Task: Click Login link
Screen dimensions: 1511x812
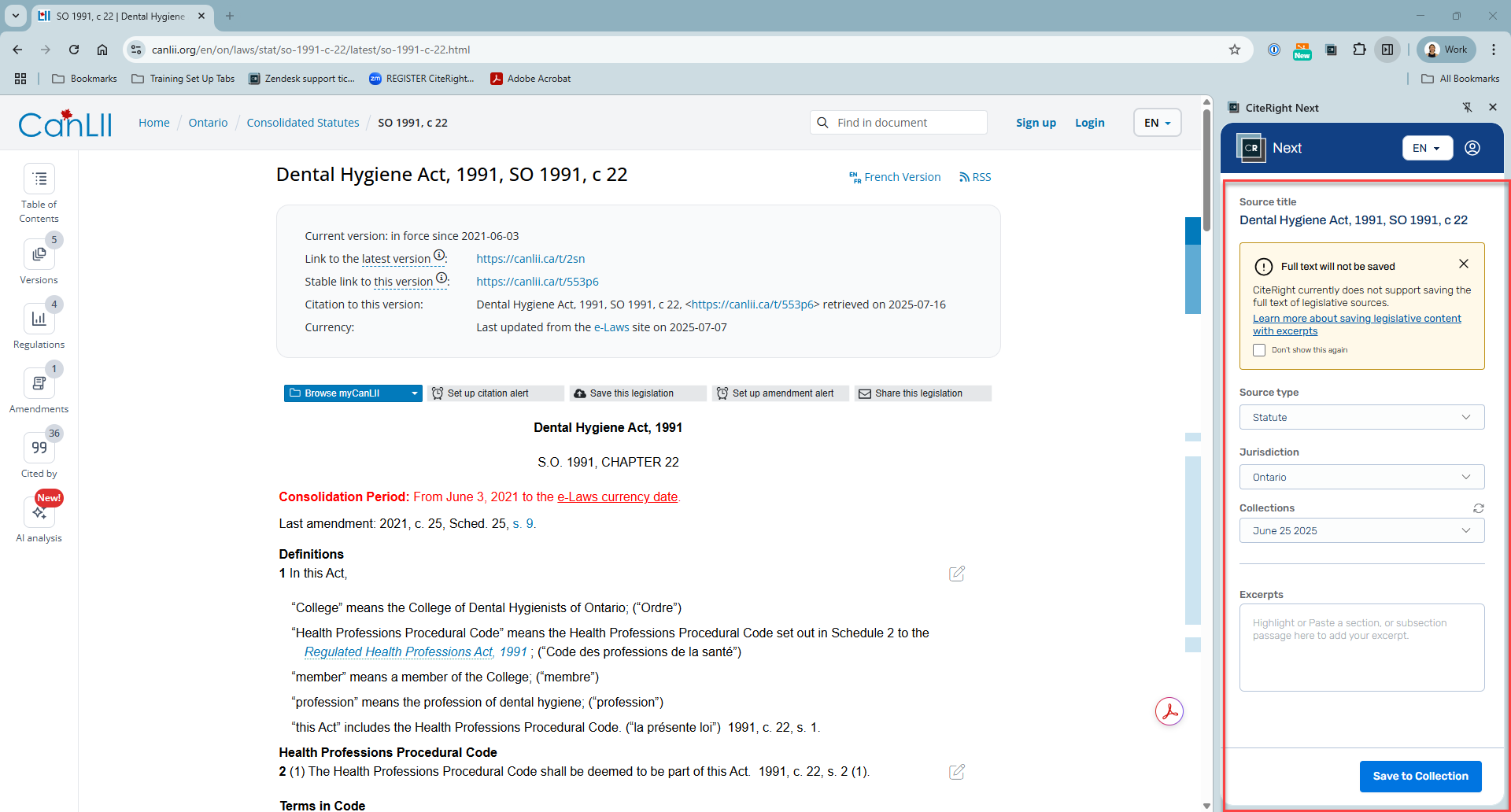Action: [x=1090, y=123]
